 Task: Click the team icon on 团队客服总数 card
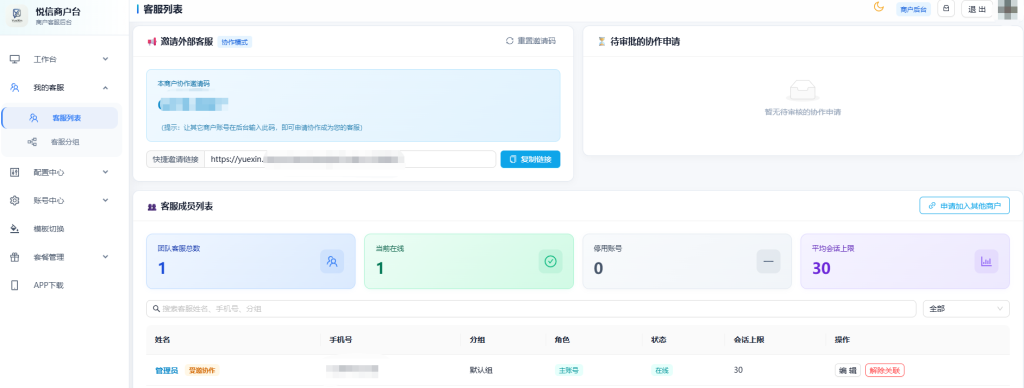[x=332, y=261]
